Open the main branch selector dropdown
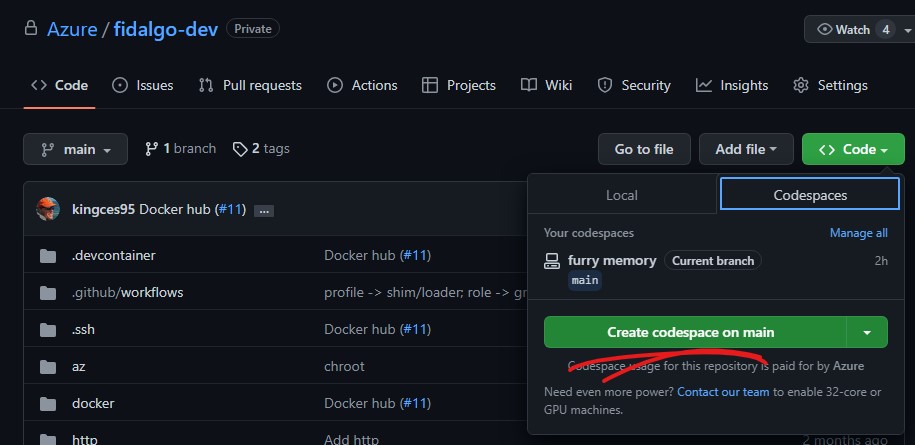915x445 pixels. coord(75,149)
